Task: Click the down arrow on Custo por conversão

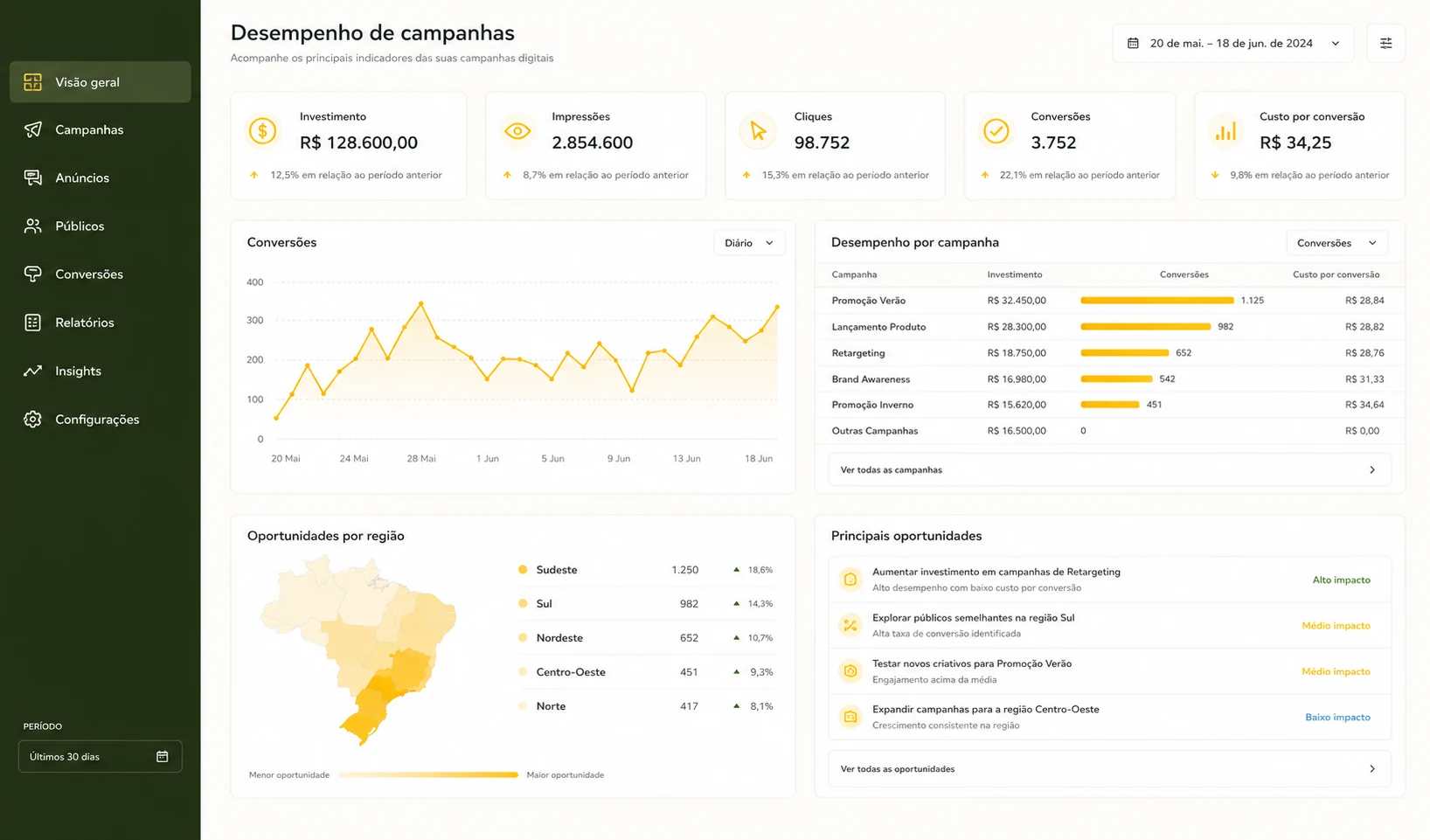Action: pyautogui.click(x=1215, y=175)
